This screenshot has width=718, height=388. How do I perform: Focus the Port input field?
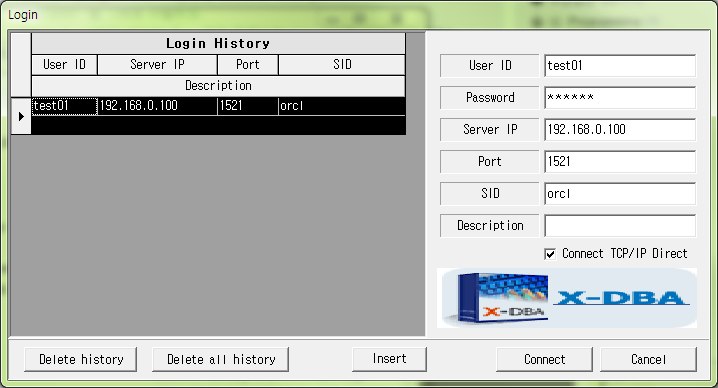pyautogui.click(x=620, y=162)
